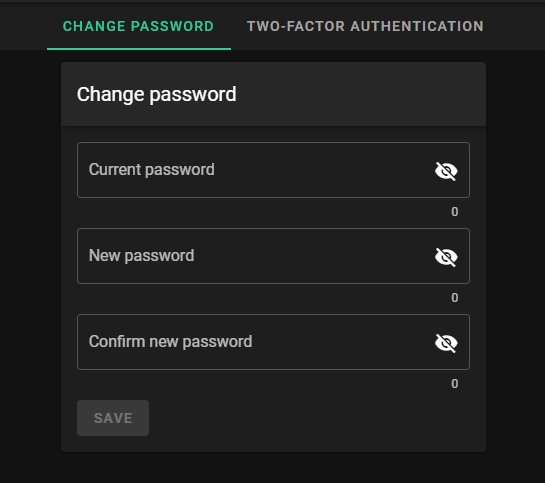Click the character counter under New password

coord(455,298)
